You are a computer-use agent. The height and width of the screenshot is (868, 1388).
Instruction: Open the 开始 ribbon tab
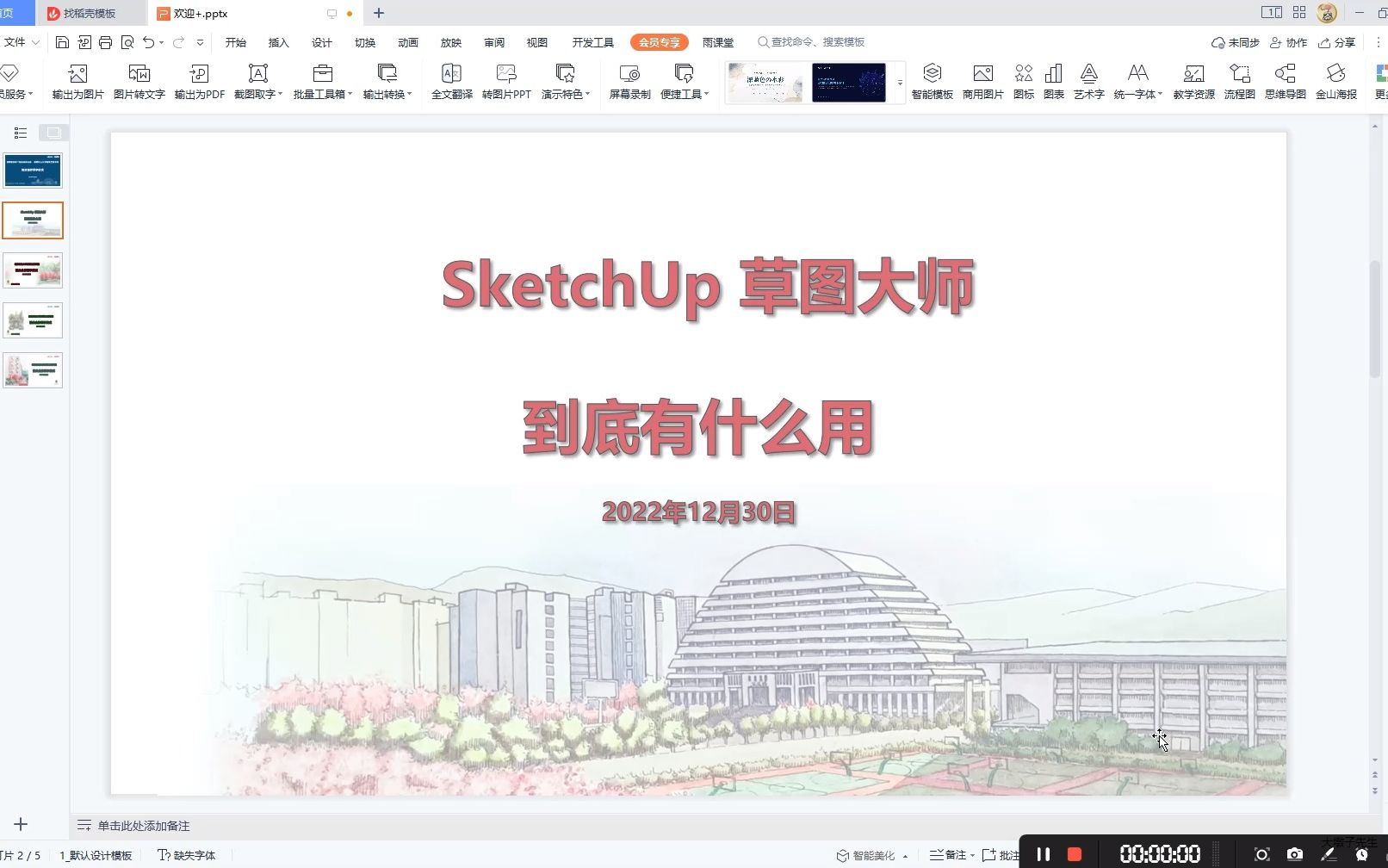(236, 42)
